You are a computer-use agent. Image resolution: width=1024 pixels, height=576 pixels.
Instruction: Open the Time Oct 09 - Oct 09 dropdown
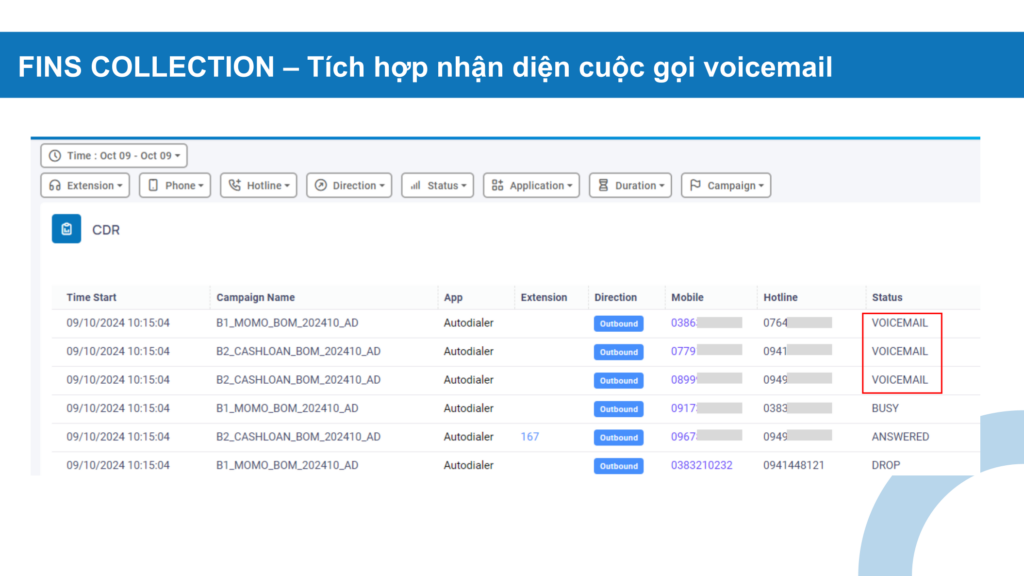(114, 156)
